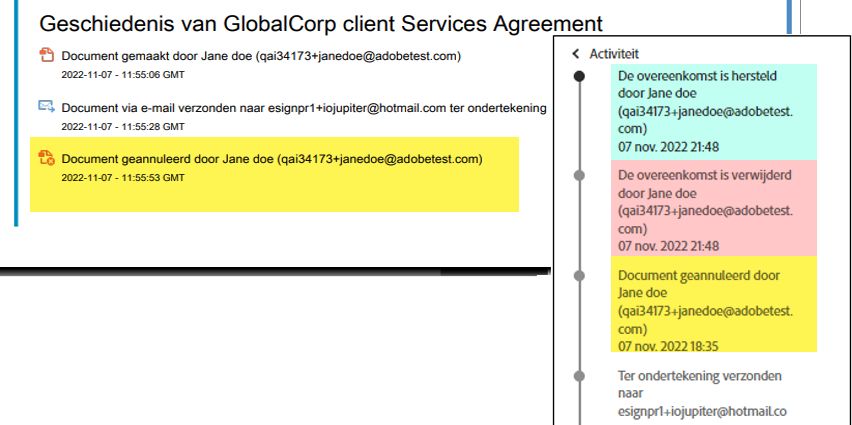Viewport: 852px width, 425px height.
Task: Select timeline dot beside 'Ter ondertekening verzonden'
Action: pos(580,376)
